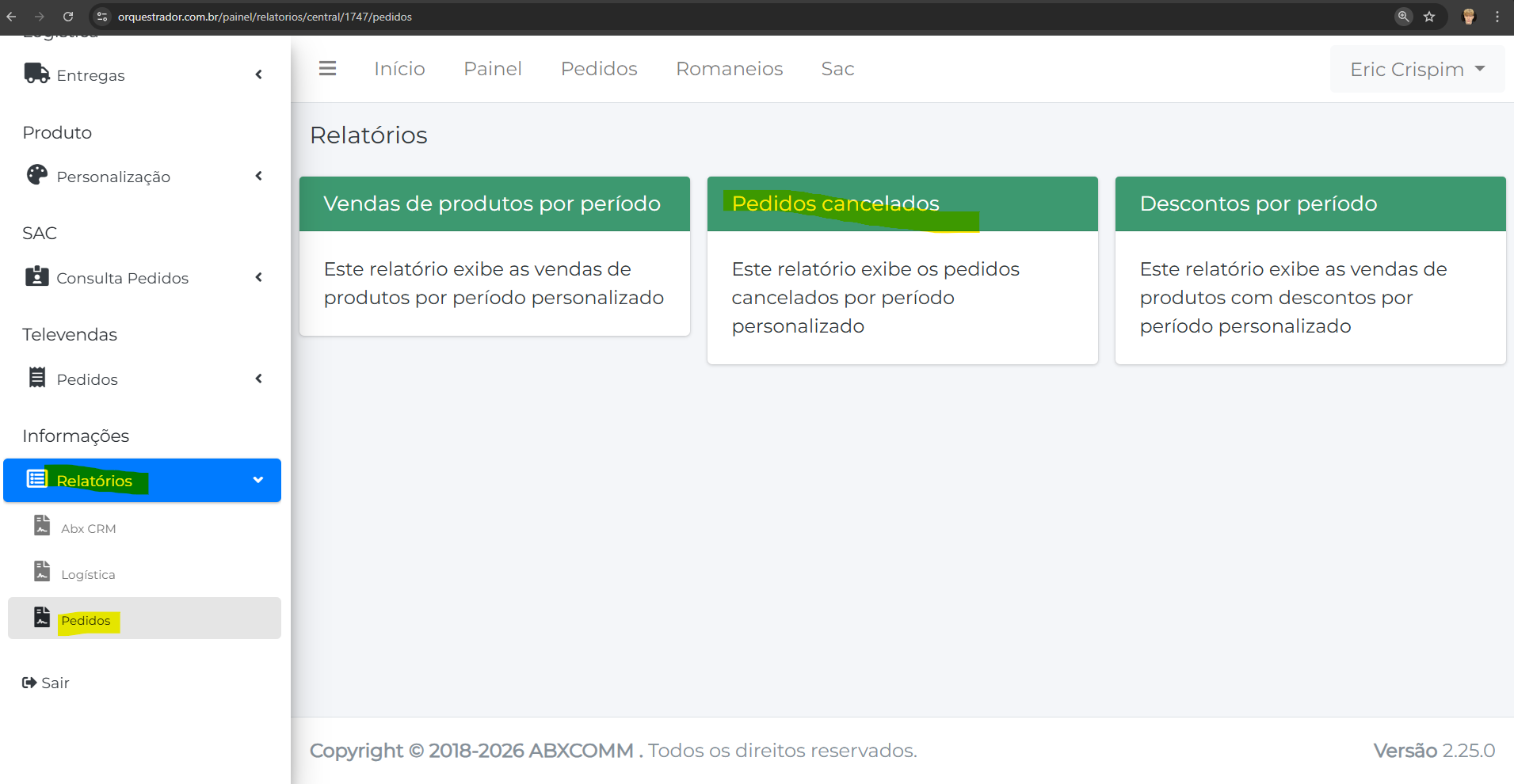Open the Eric Crispim user dropdown
Viewport: 1514px width, 784px height.
1417,70
